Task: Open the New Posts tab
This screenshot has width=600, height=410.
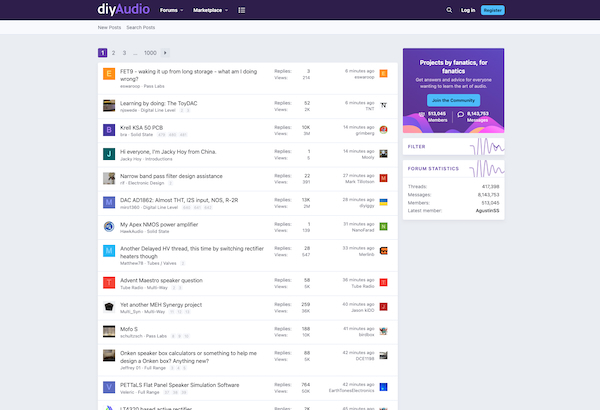Action: [x=109, y=27]
